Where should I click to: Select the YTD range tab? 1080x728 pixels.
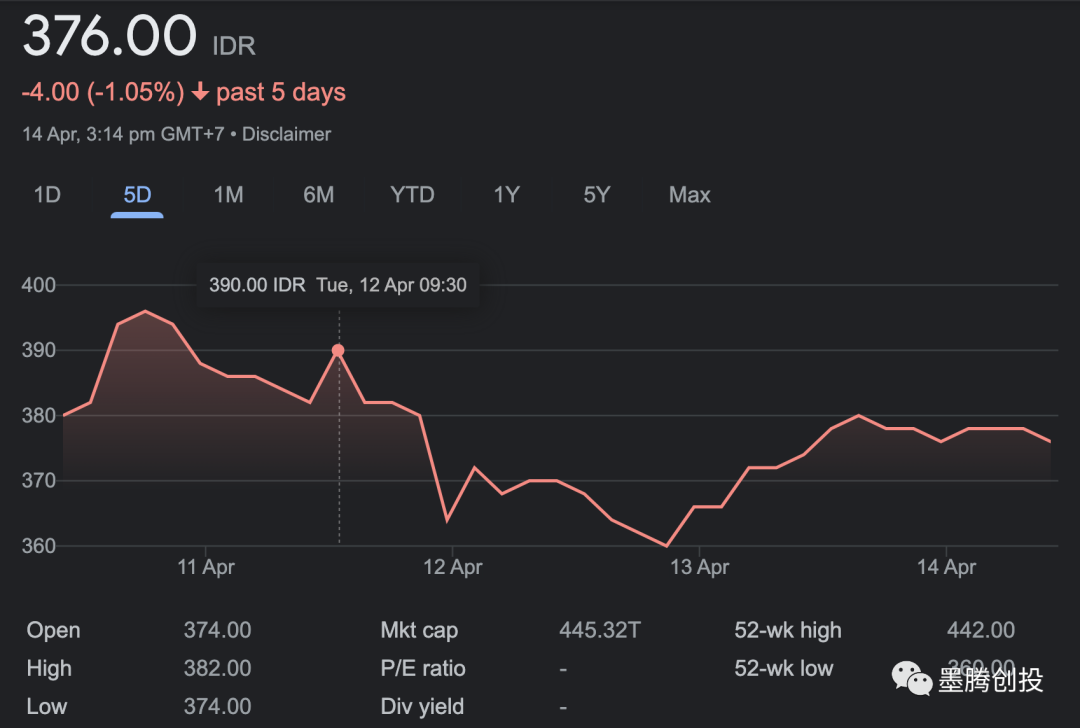412,195
